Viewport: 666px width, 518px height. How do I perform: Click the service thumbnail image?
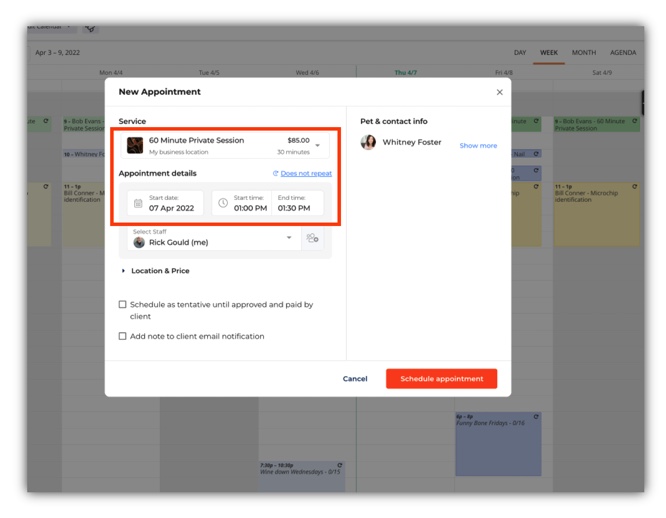(x=135, y=145)
